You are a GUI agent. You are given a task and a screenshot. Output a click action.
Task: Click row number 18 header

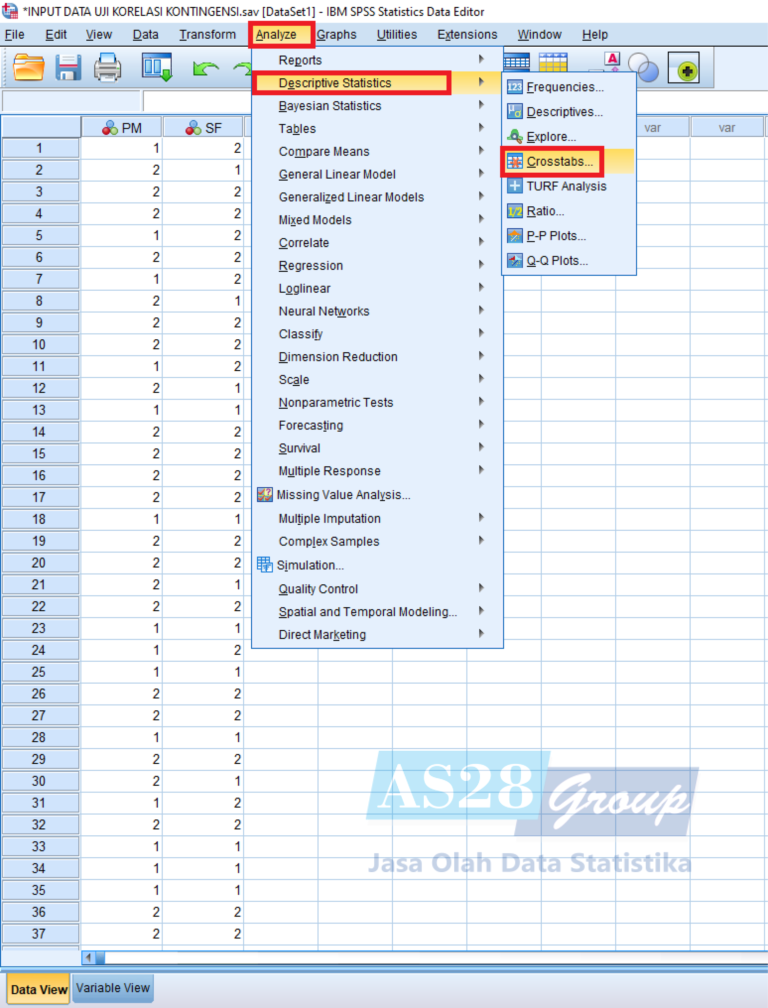[40, 520]
